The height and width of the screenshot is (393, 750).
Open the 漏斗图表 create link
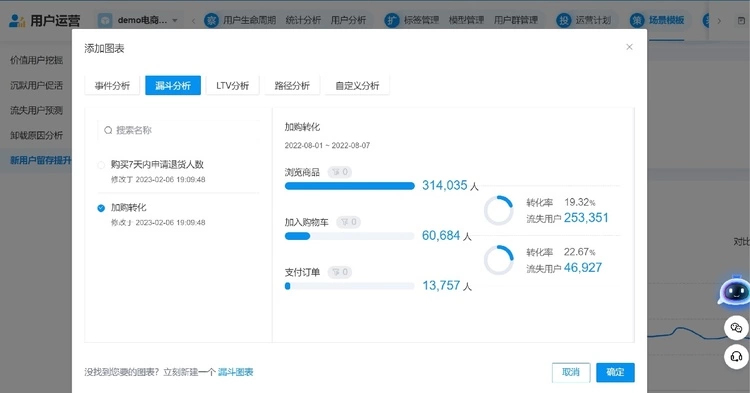click(235, 372)
